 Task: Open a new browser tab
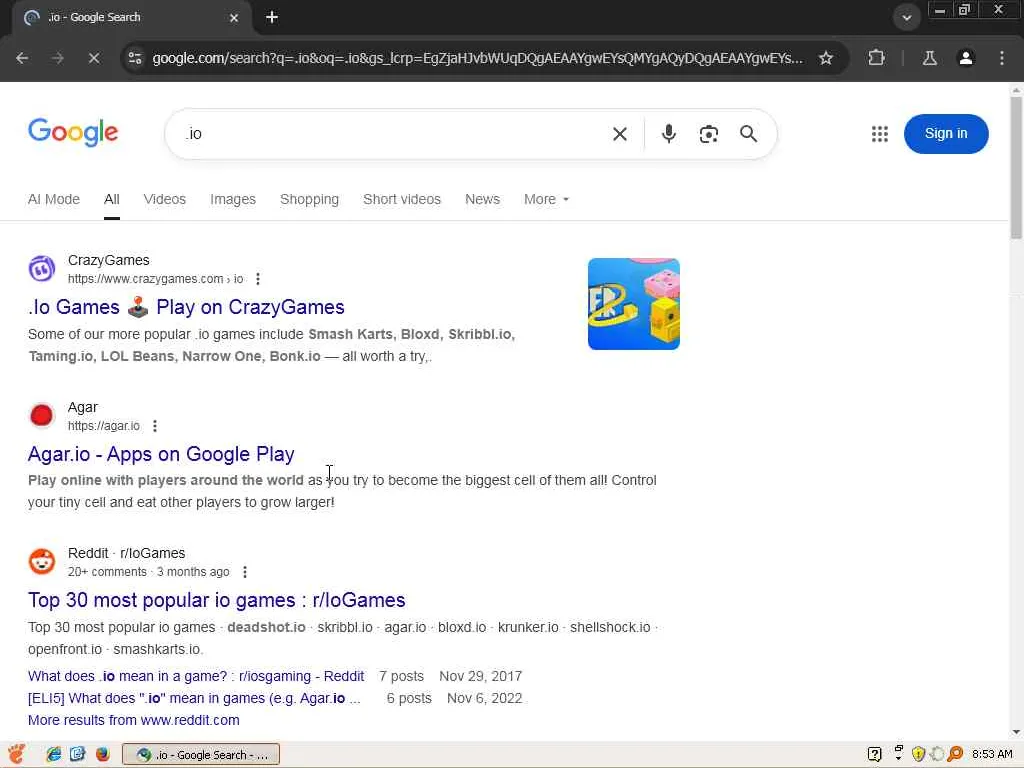272,18
